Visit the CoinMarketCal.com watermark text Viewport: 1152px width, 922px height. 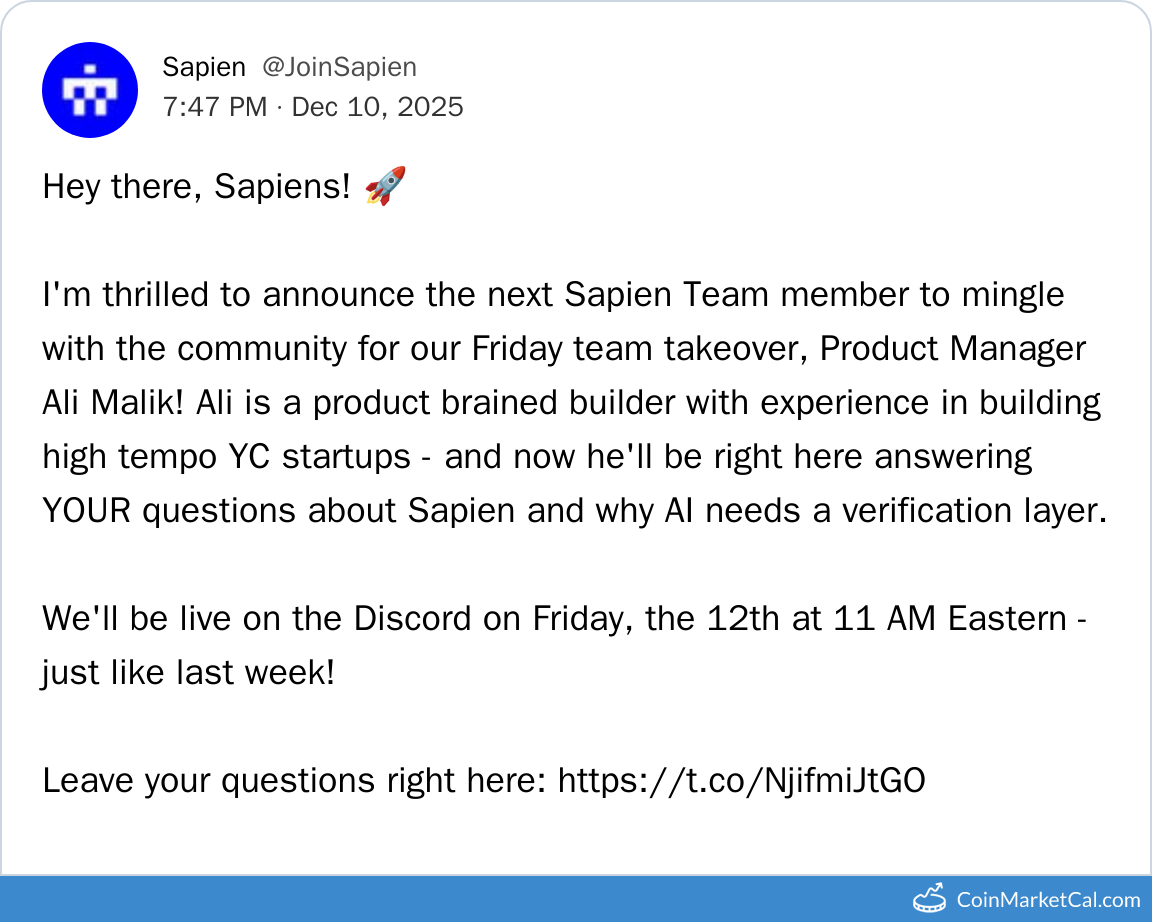(1048, 900)
